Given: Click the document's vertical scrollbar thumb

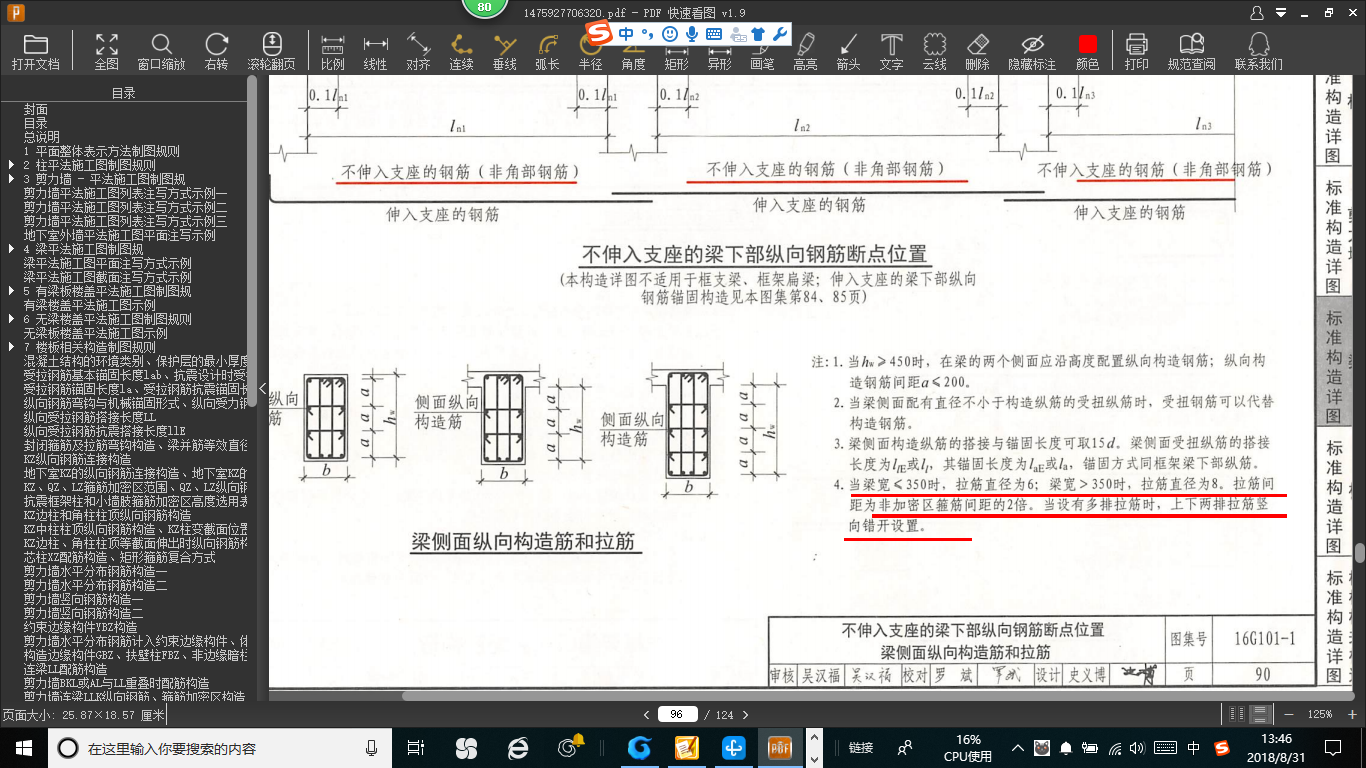Looking at the screenshot, I should click(1360, 553).
